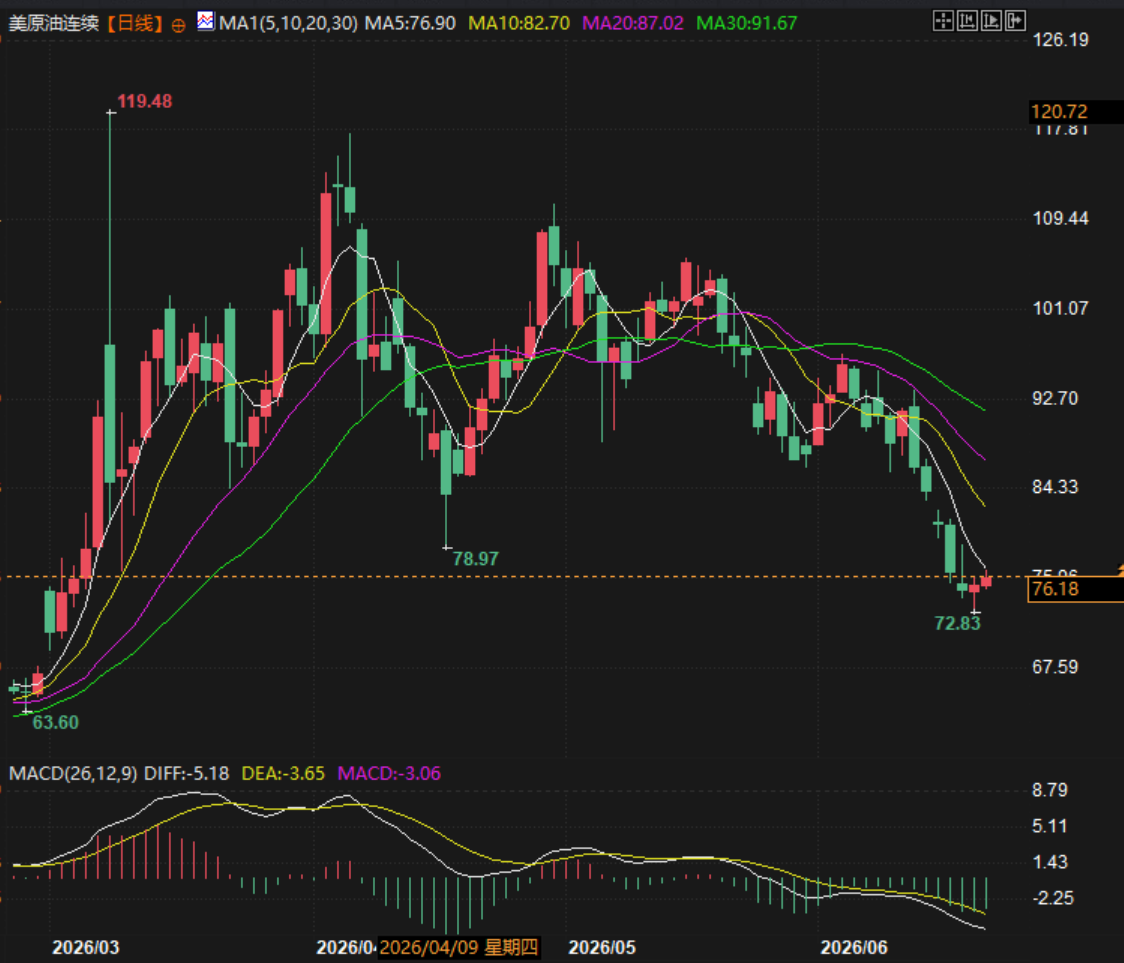The width and height of the screenshot is (1124, 963).
Task: Click the 美原油连续 instrument name
Action: pos(54,24)
